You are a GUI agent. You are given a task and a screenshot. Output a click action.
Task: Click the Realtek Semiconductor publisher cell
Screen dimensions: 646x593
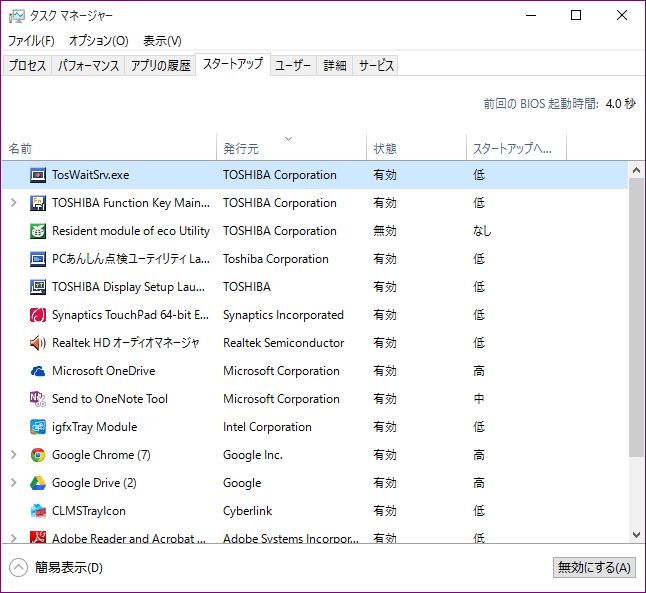pyautogui.click(x=283, y=343)
